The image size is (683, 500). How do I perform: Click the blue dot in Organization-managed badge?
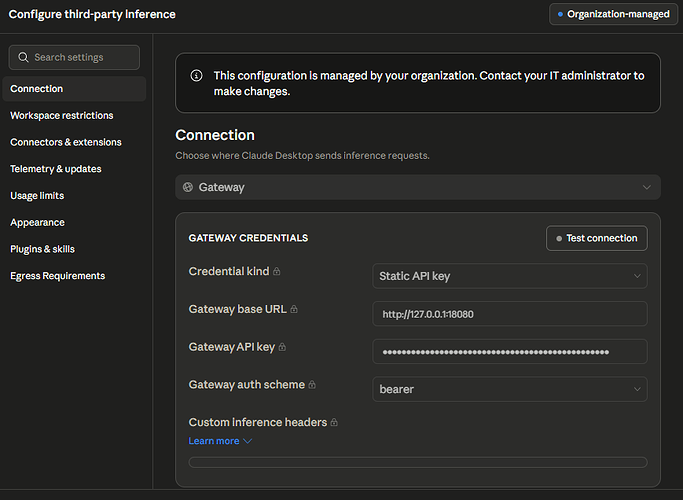[560, 14]
